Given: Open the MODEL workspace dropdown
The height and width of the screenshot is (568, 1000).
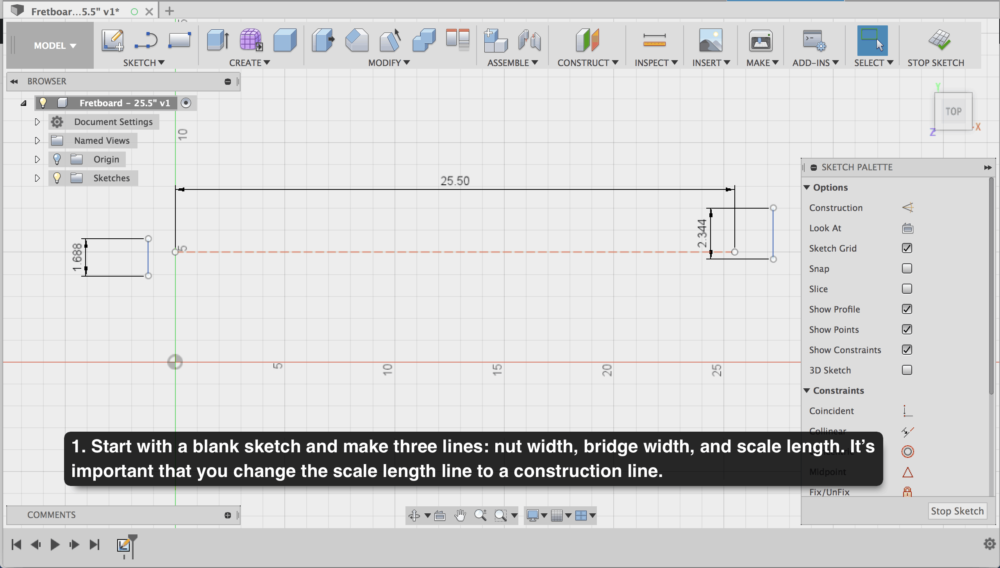Looking at the screenshot, I should click(54, 45).
